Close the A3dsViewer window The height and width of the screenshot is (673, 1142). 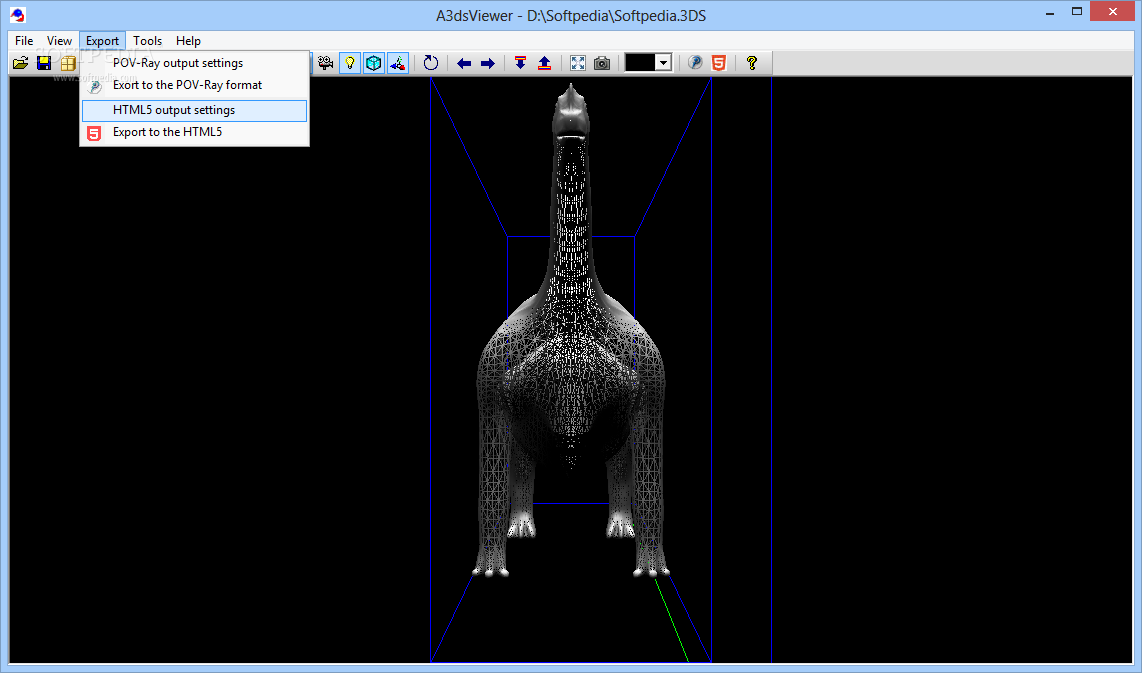1112,12
